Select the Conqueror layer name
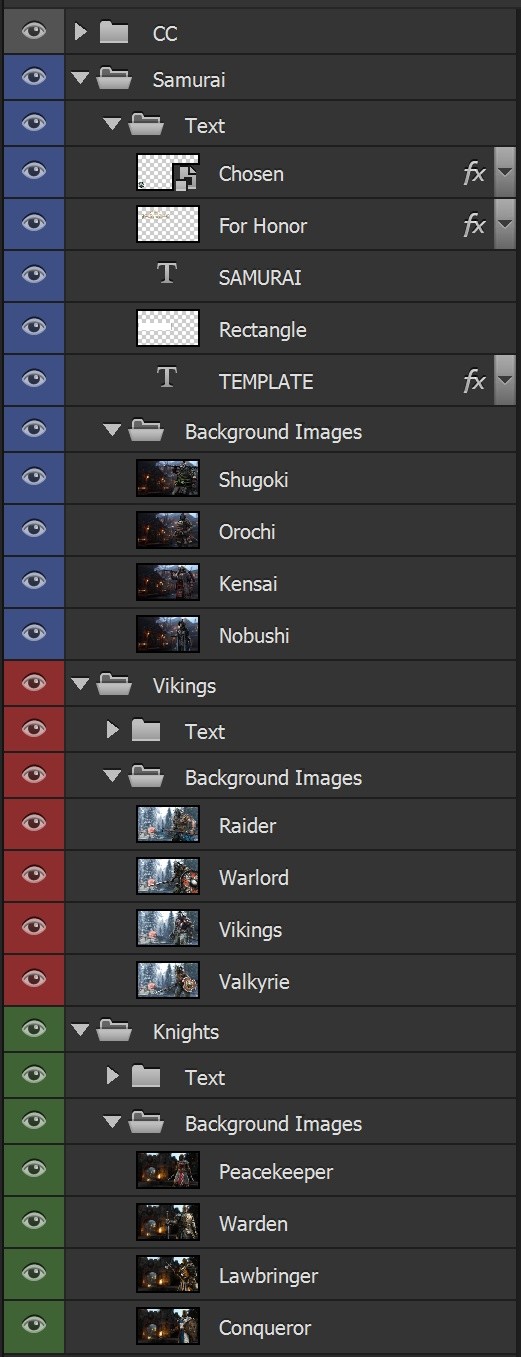Image resolution: width=521 pixels, height=1357 pixels. point(265,1328)
